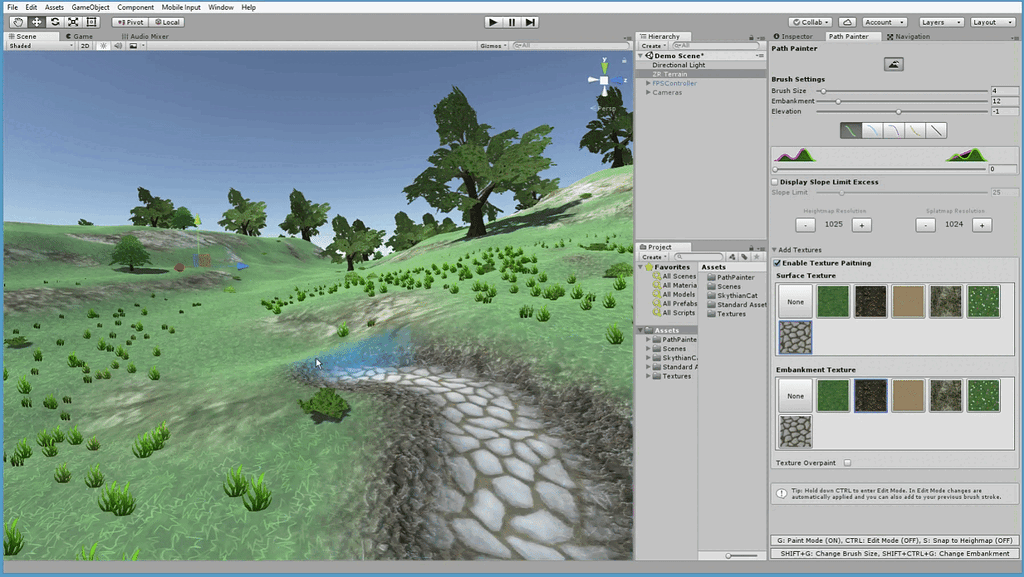Expand FPSController in the Hierarchy
Image resolution: width=1024 pixels, height=577 pixels.
647,84
